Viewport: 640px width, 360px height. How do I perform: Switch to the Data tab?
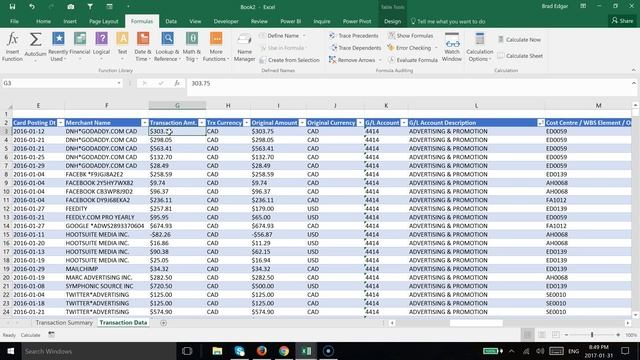point(171,21)
